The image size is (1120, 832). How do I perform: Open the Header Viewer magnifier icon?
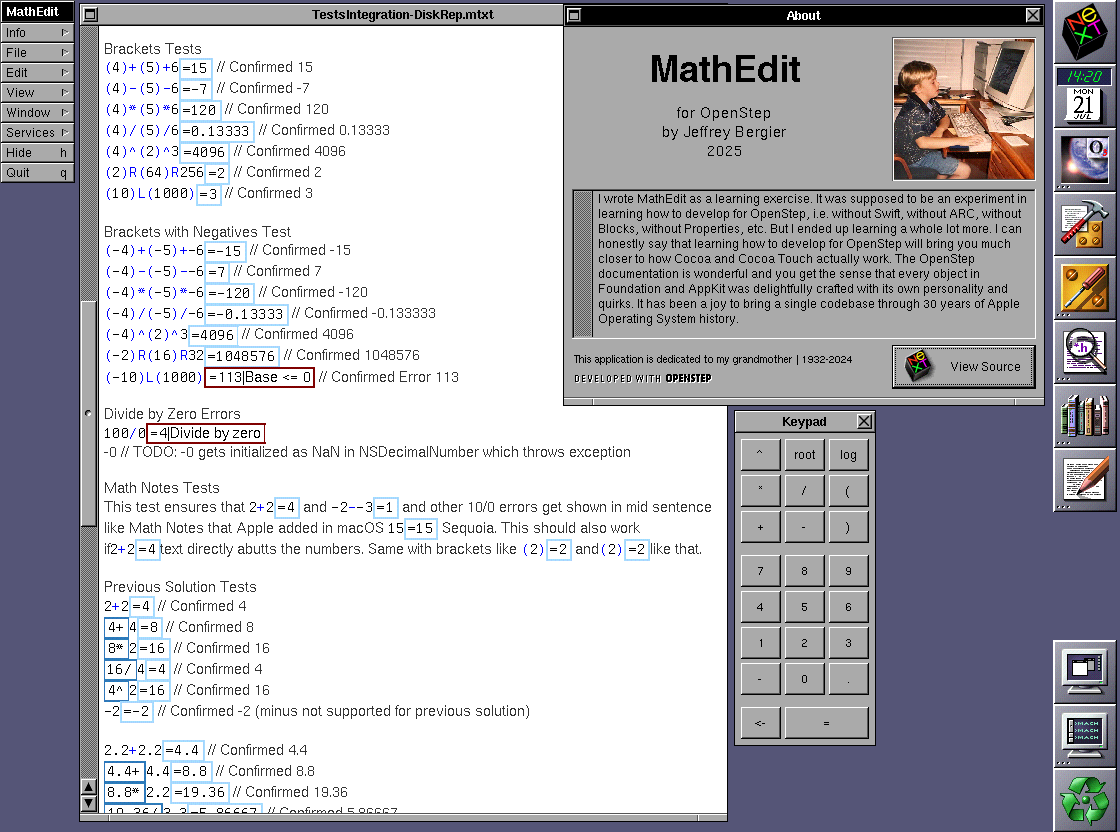pyautogui.click(x=1086, y=352)
